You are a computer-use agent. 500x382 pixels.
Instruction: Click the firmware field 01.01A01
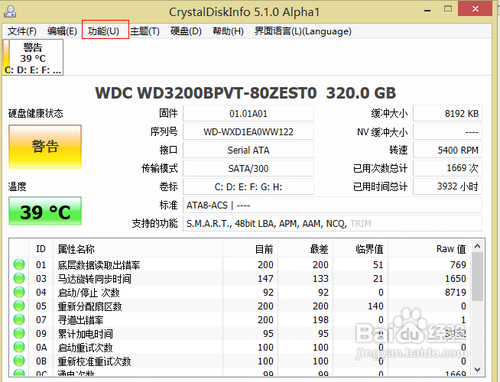(x=248, y=114)
